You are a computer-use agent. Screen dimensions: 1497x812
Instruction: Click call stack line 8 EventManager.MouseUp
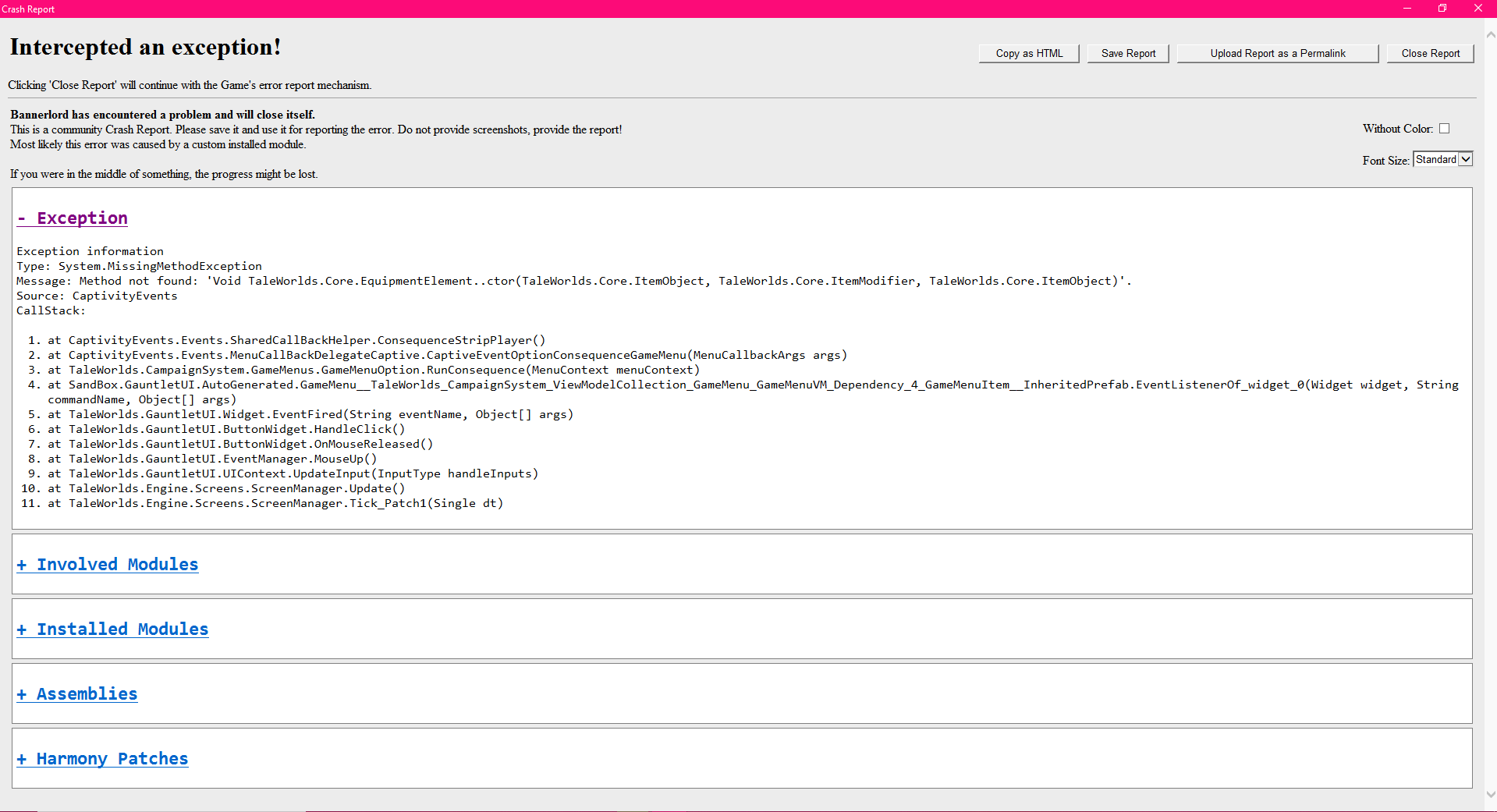point(212,459)
